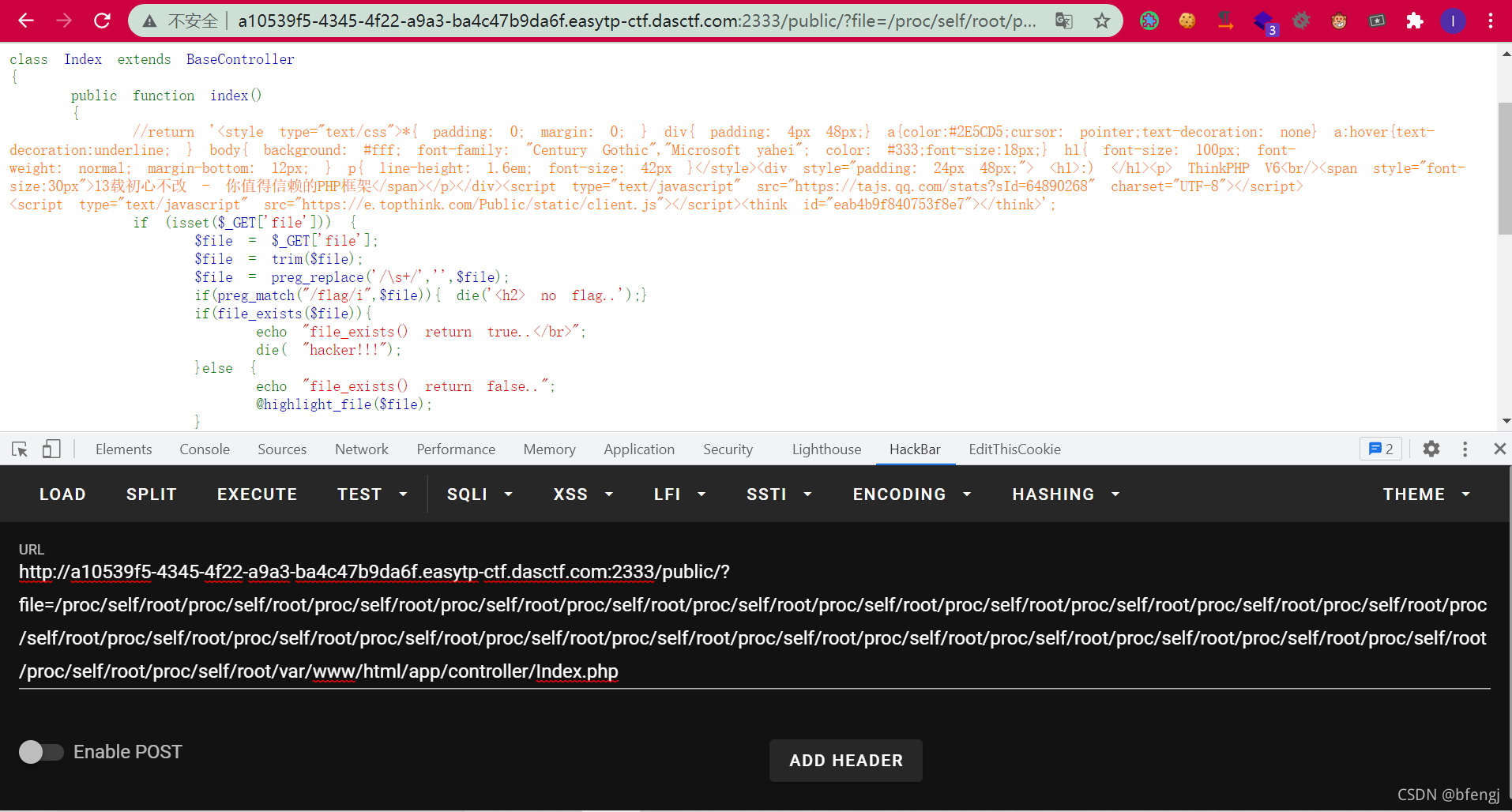Open the THEME dropdown

(1426, 494)
